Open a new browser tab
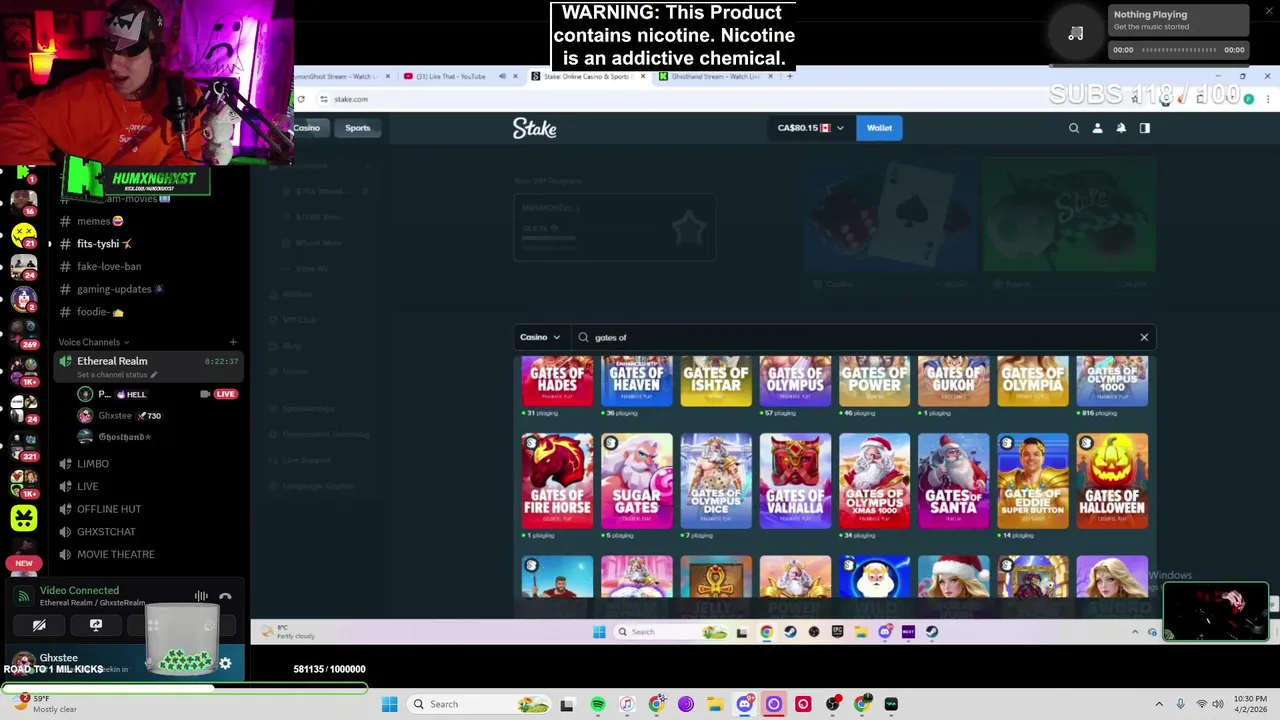The height and width of the screenshot is (720, 1280). coord(789,76)
